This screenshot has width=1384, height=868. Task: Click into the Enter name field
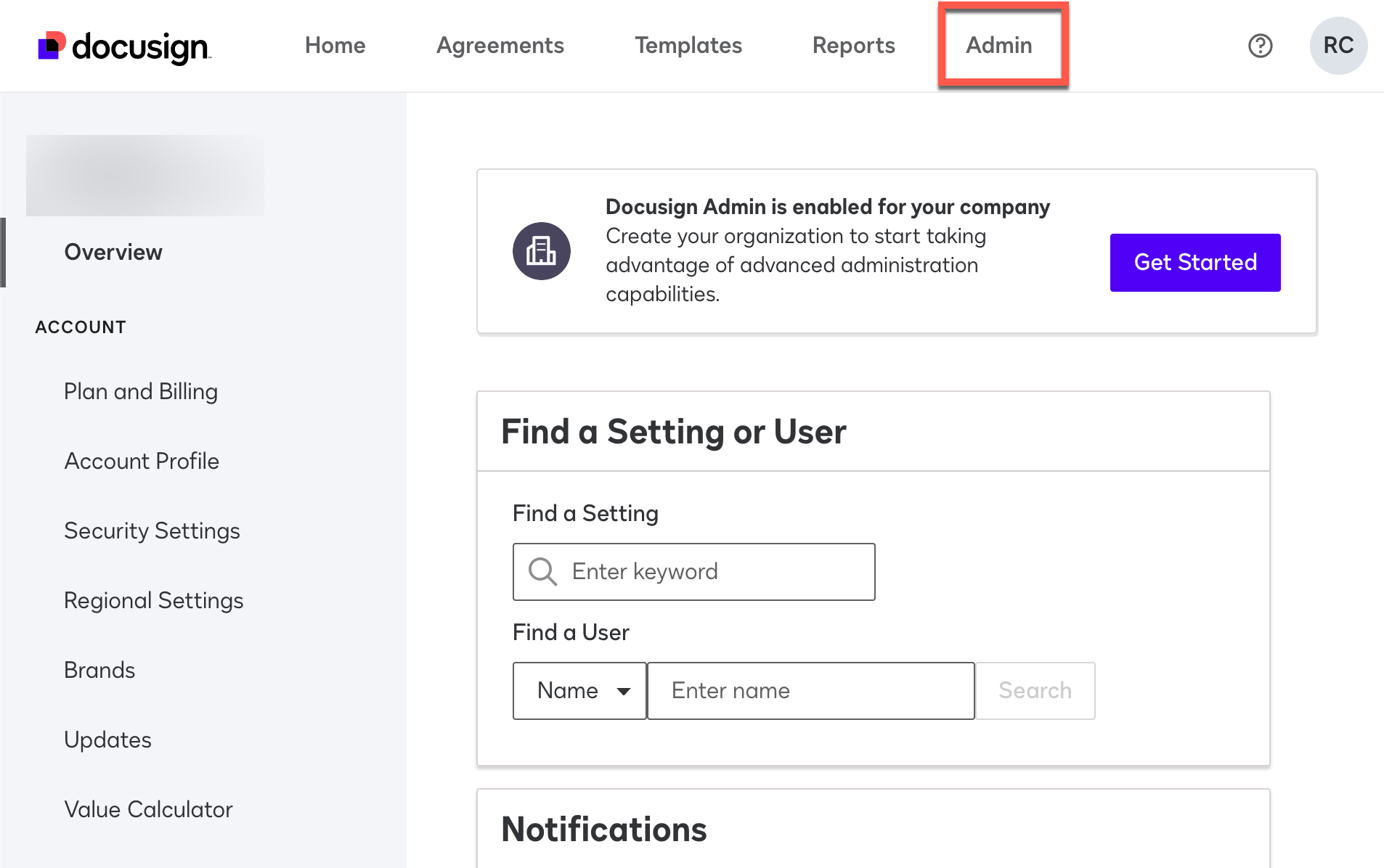(810, 691)
